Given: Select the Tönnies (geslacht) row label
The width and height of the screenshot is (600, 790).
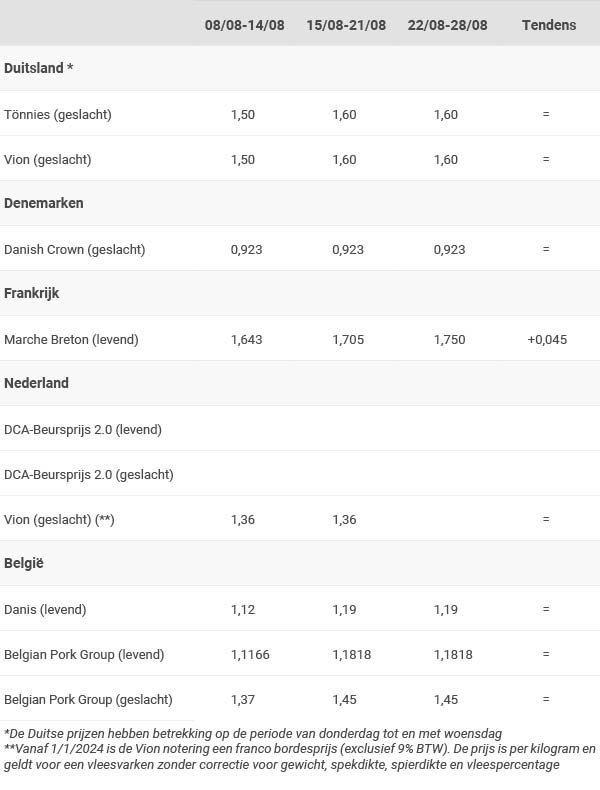Looking at the screenshot, I should pos(58,114).
